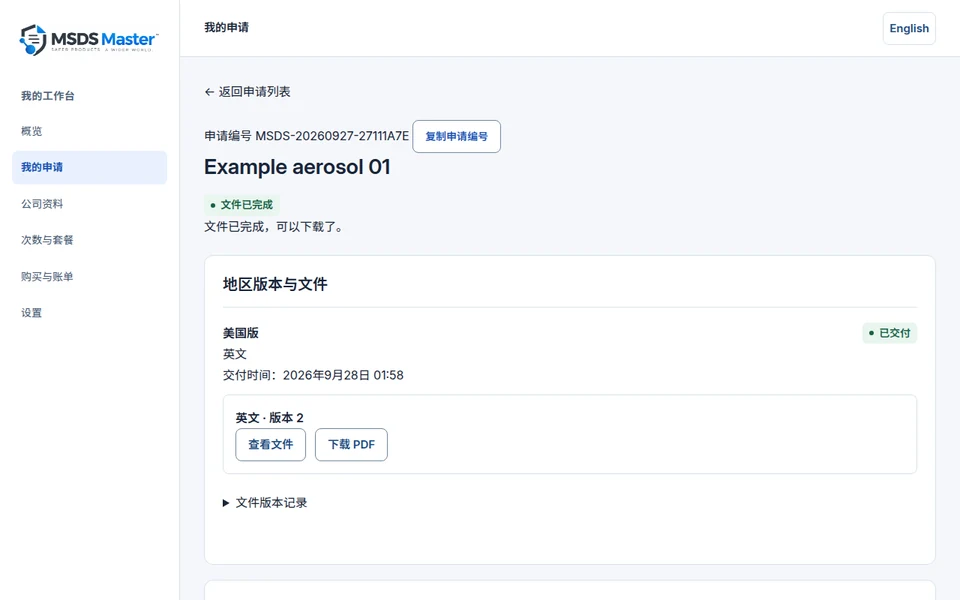Select 我的申请 in sidebar
This screenshot has width=960, height=600.
pos(89,167)
